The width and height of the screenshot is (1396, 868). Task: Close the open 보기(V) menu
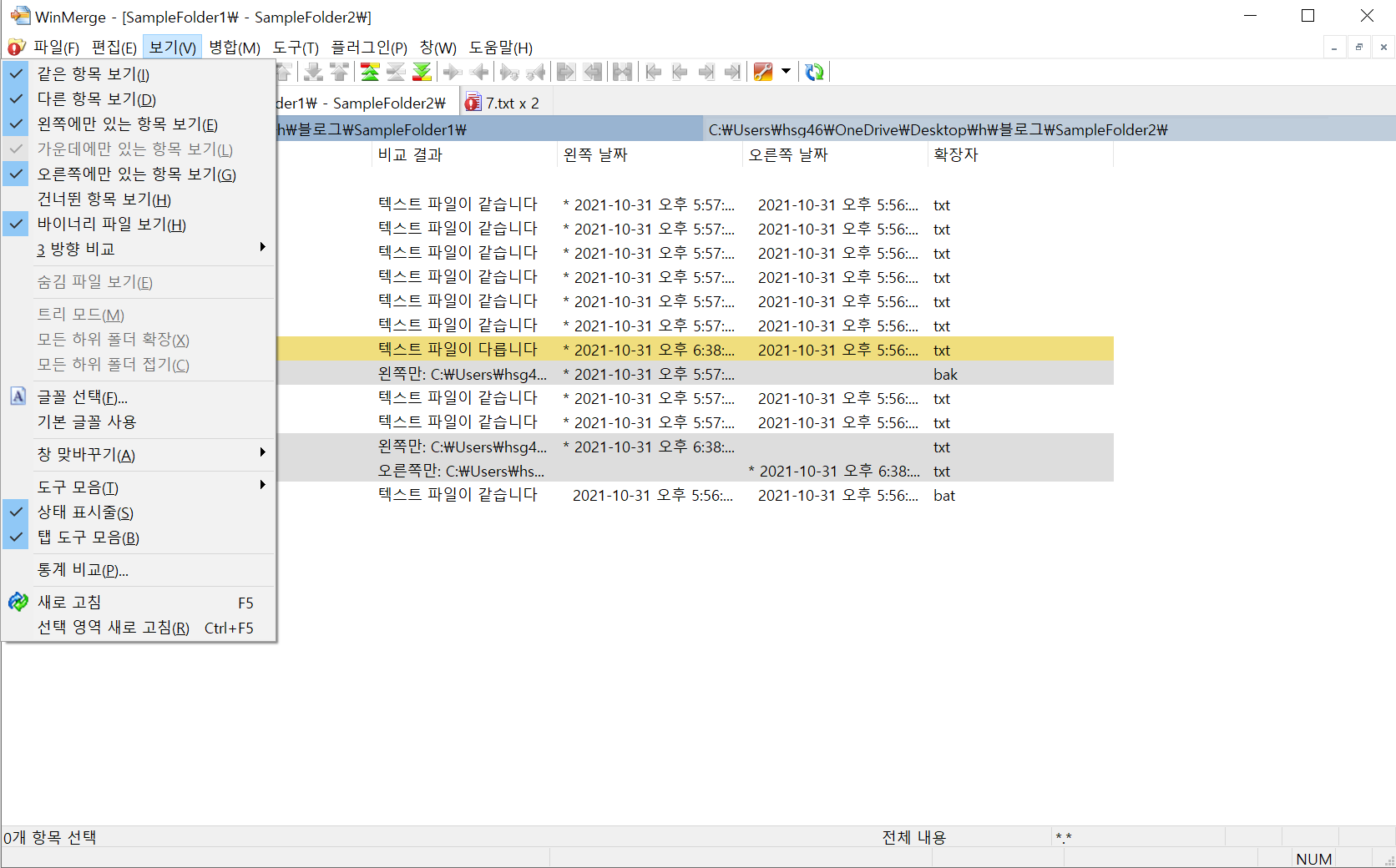point(173,48)
